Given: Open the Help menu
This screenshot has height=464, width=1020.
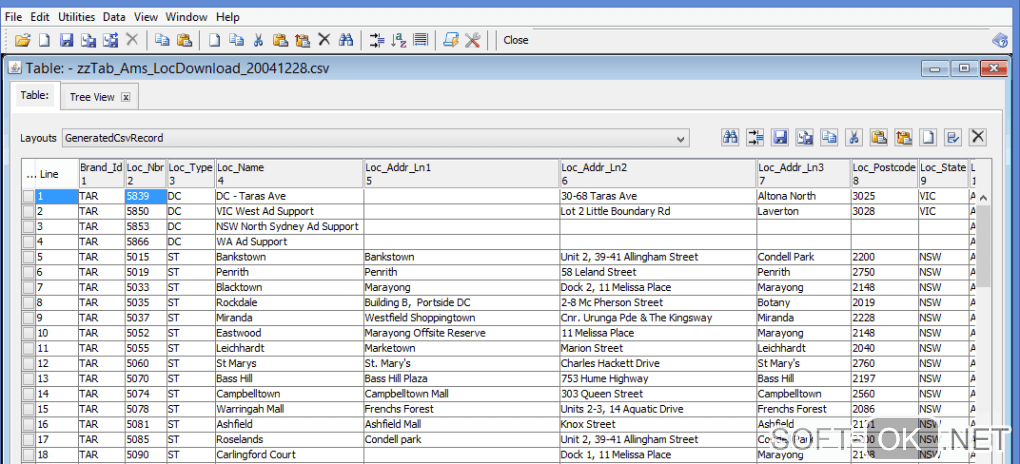Looking at the screenshot, I should click(228, 17).
